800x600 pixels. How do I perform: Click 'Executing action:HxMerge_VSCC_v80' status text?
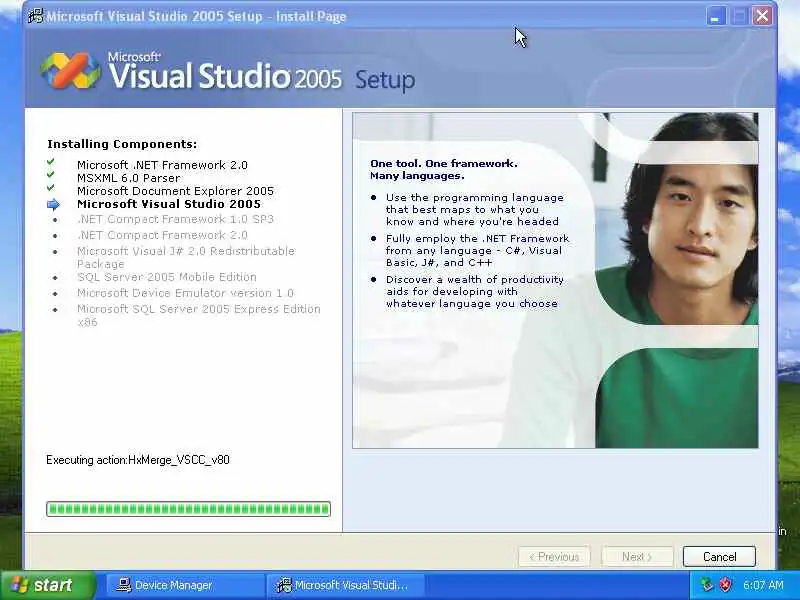[x=138, y=460]
